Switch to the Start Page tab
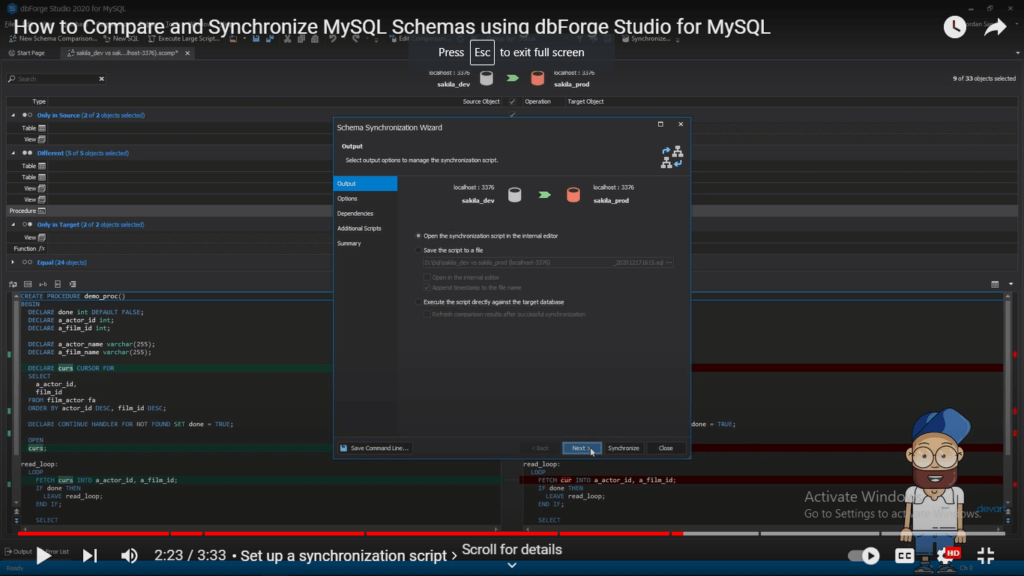The width and height of the screenshot is (1024, 576). pos(27,53)
